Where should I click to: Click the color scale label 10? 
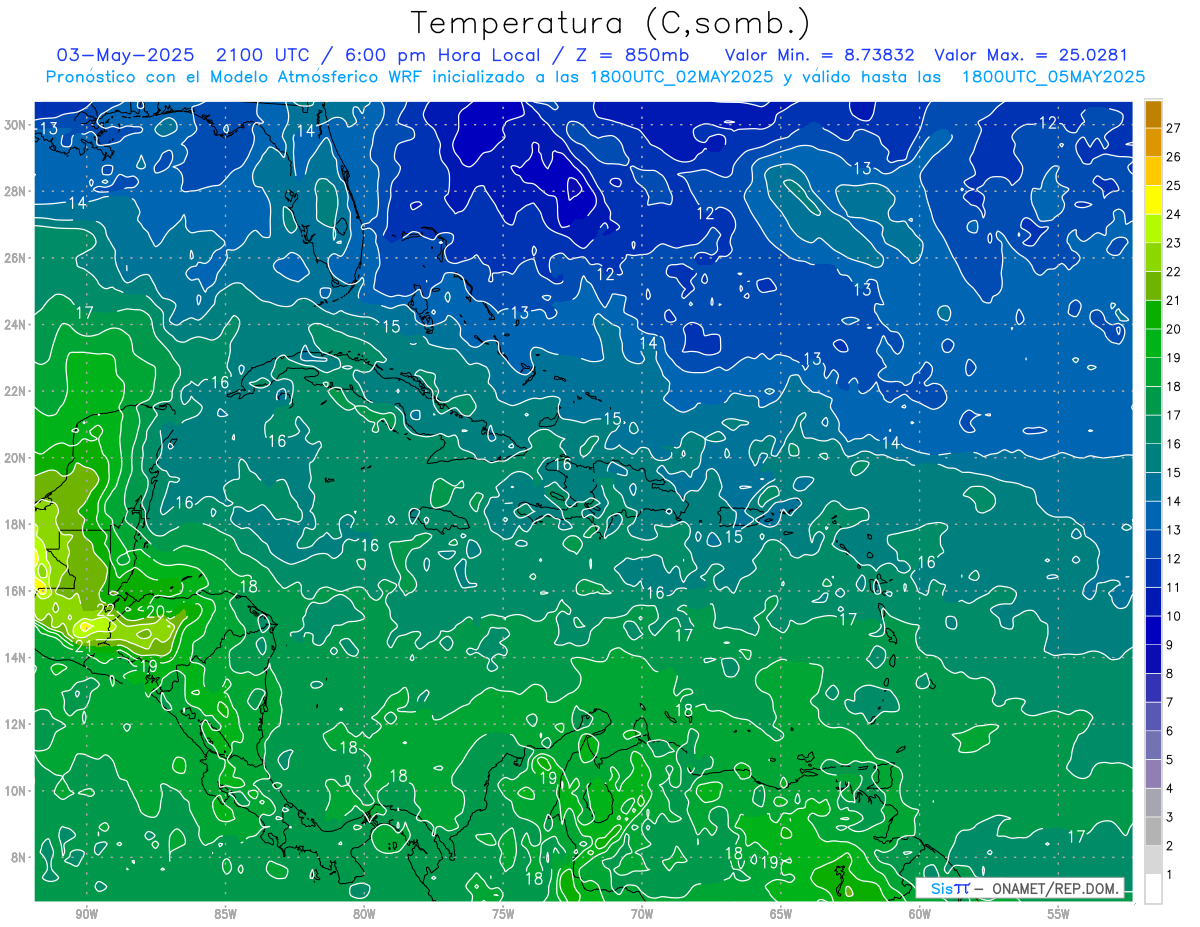[x=1174, y=616]
